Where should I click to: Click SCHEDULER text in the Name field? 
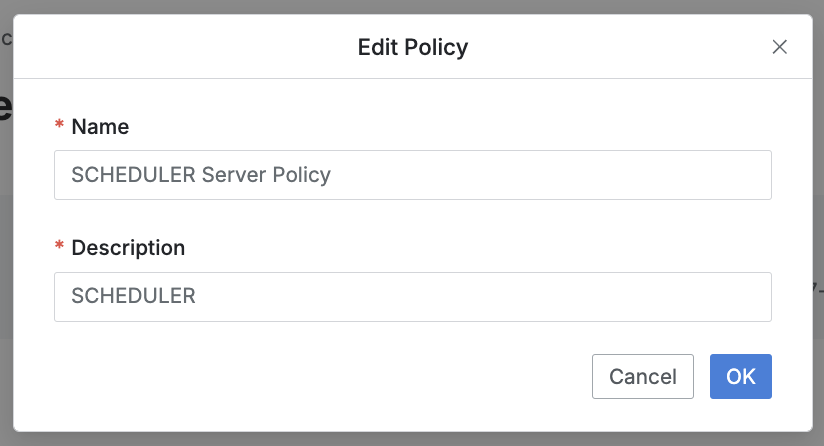pyautogui.click(x=133, y=175)
